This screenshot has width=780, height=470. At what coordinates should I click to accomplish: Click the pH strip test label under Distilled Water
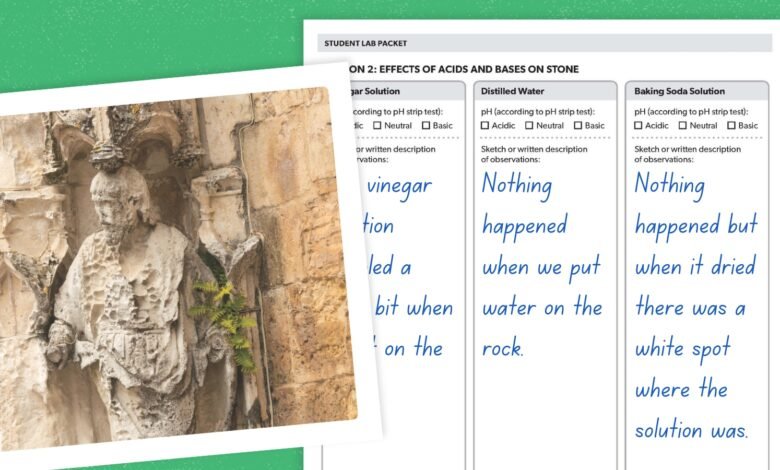coord(538,111)
